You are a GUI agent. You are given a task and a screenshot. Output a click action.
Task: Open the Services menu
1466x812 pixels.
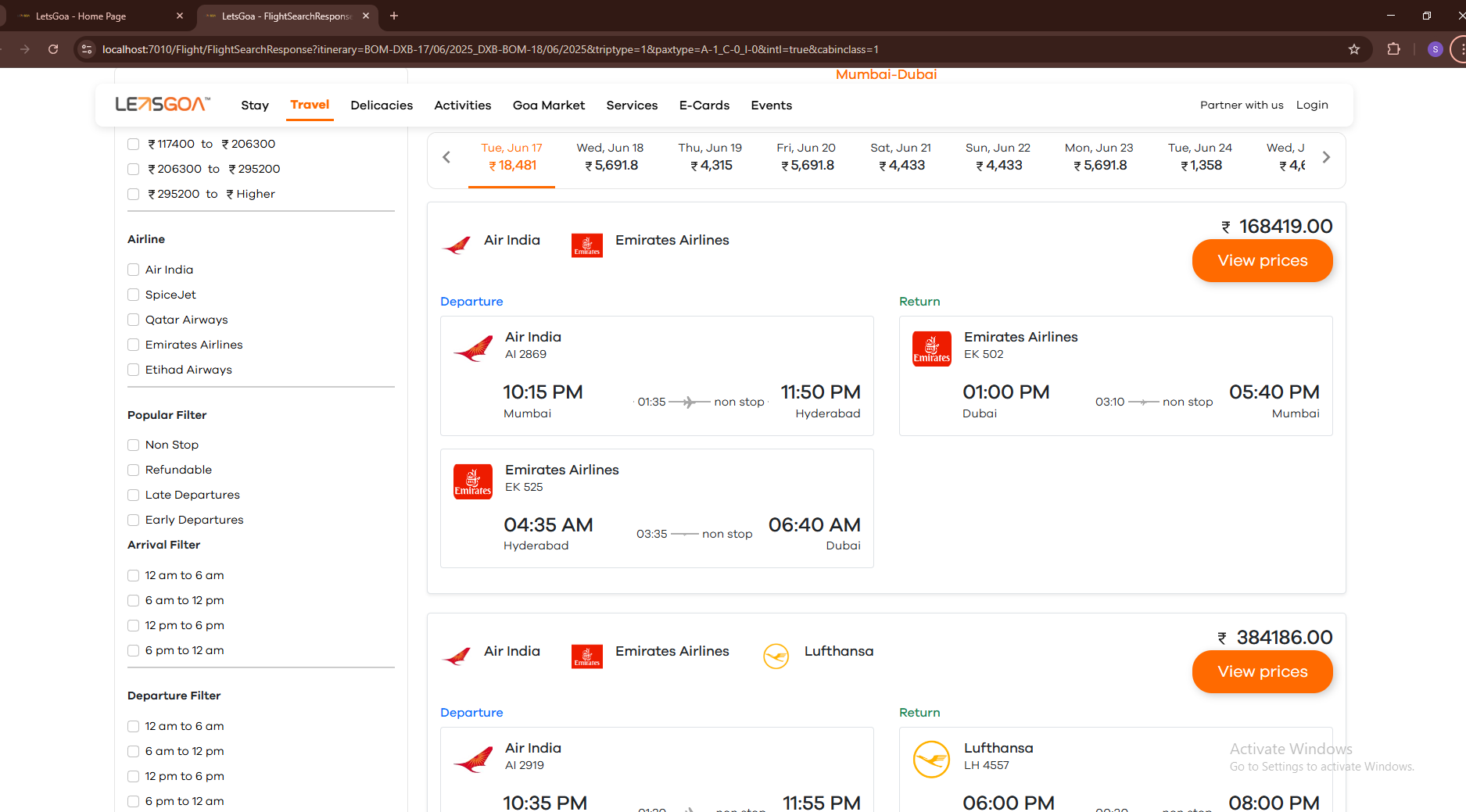coord(632,106)
